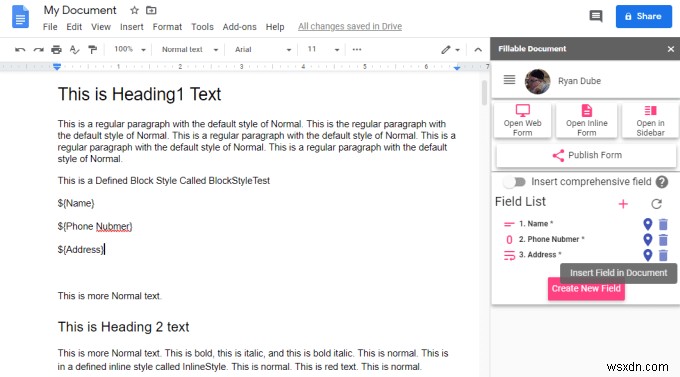Click the This is more Normal text line

(x=109, y=296)
